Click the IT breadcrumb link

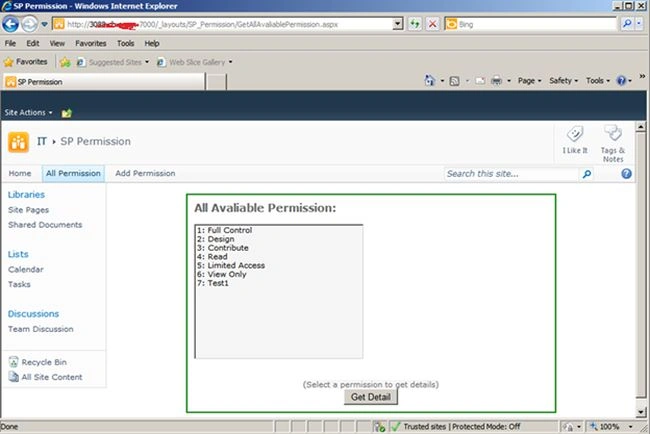coord(41,141)
